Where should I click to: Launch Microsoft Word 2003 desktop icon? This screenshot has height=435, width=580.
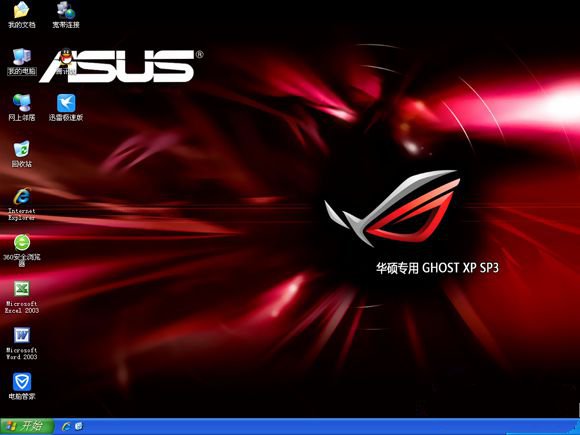21,344
